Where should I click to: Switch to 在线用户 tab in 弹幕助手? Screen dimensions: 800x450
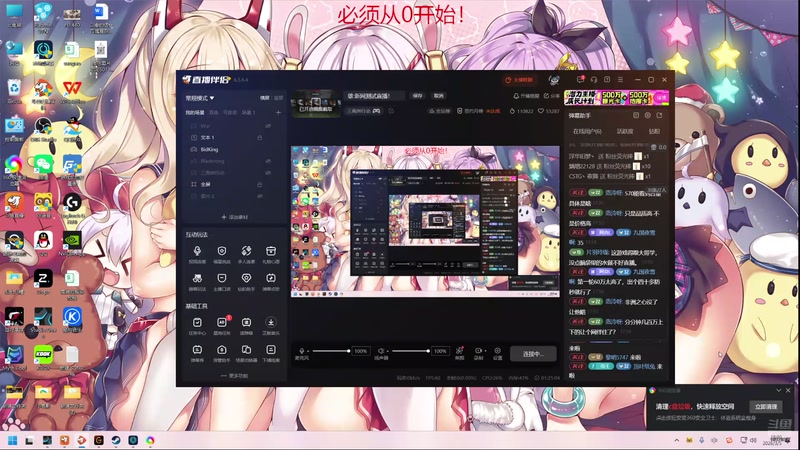(x=587, y=131)
